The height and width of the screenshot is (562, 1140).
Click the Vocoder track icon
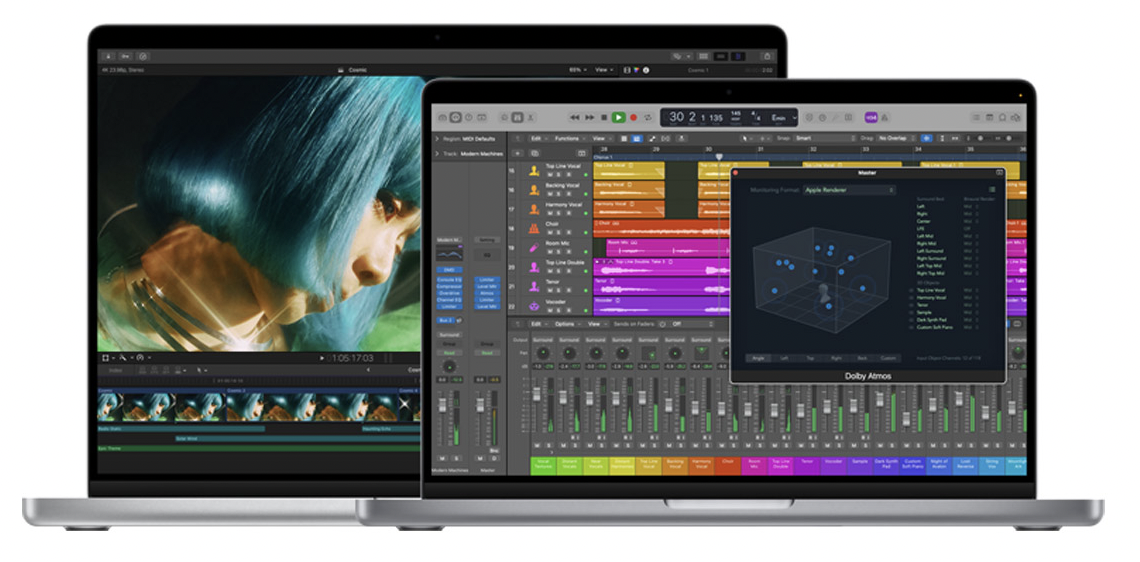(534, 305)
